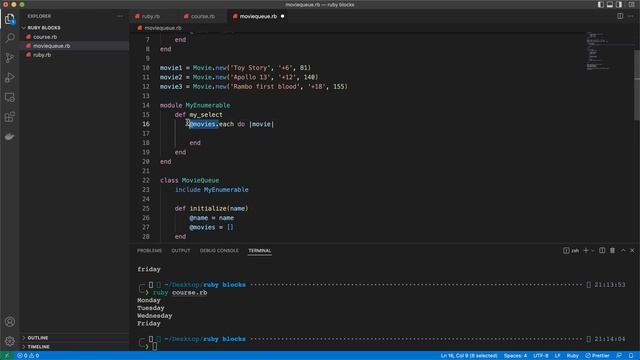
Task: Maximize the panel size with chevron
Action: pos(623,251)
